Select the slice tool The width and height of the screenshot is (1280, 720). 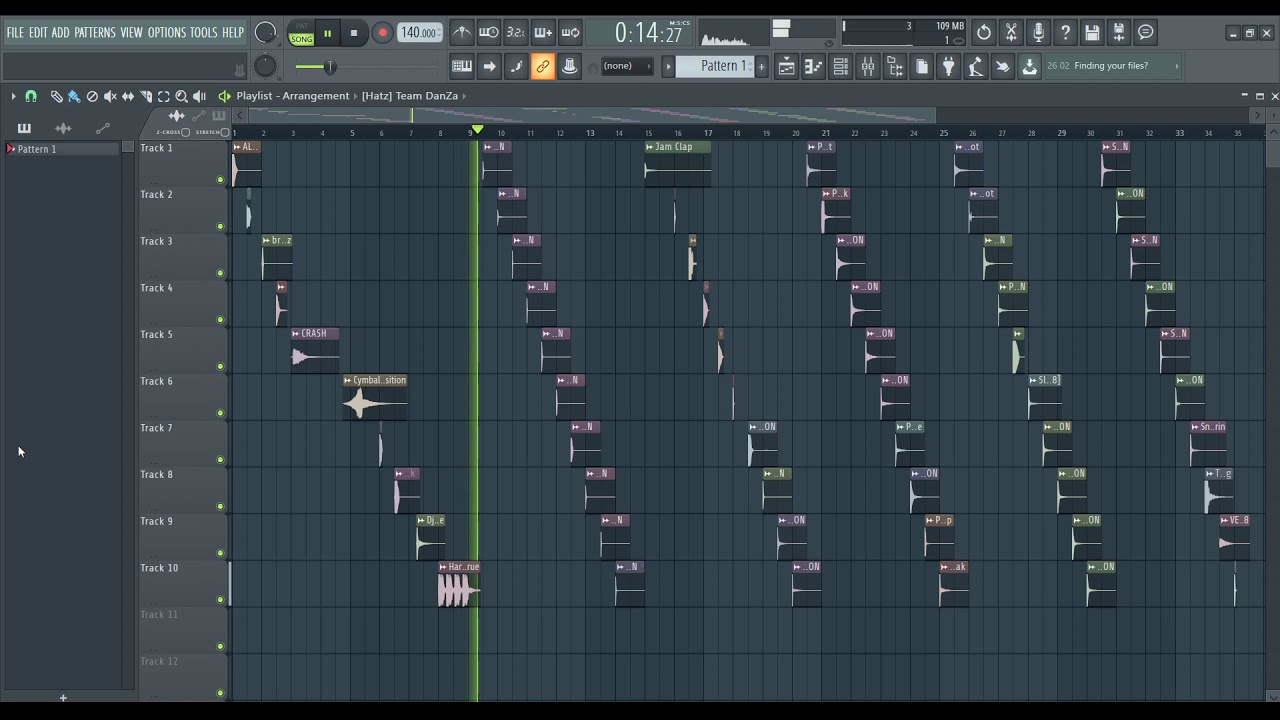coord(146,96)
